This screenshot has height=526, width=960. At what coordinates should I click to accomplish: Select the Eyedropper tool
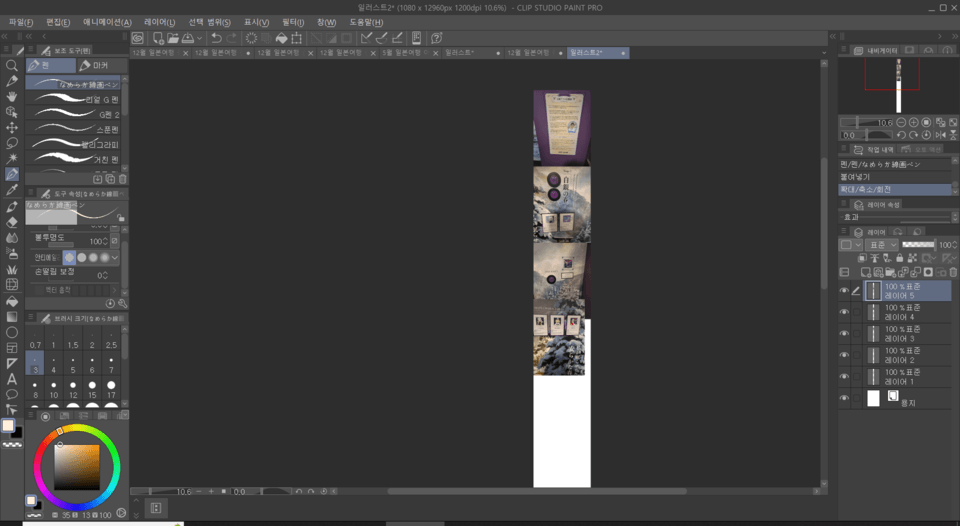pyautogui.click(x=11, y=190)
